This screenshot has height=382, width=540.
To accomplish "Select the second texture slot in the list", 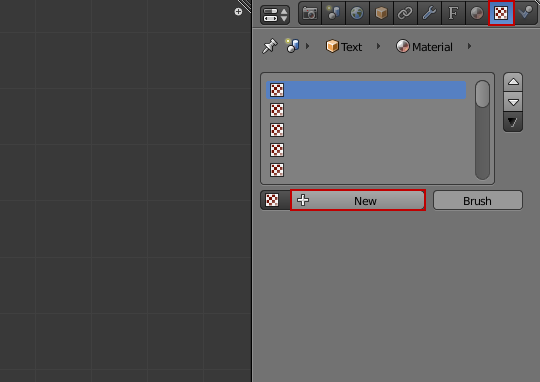I will point(366,110).
